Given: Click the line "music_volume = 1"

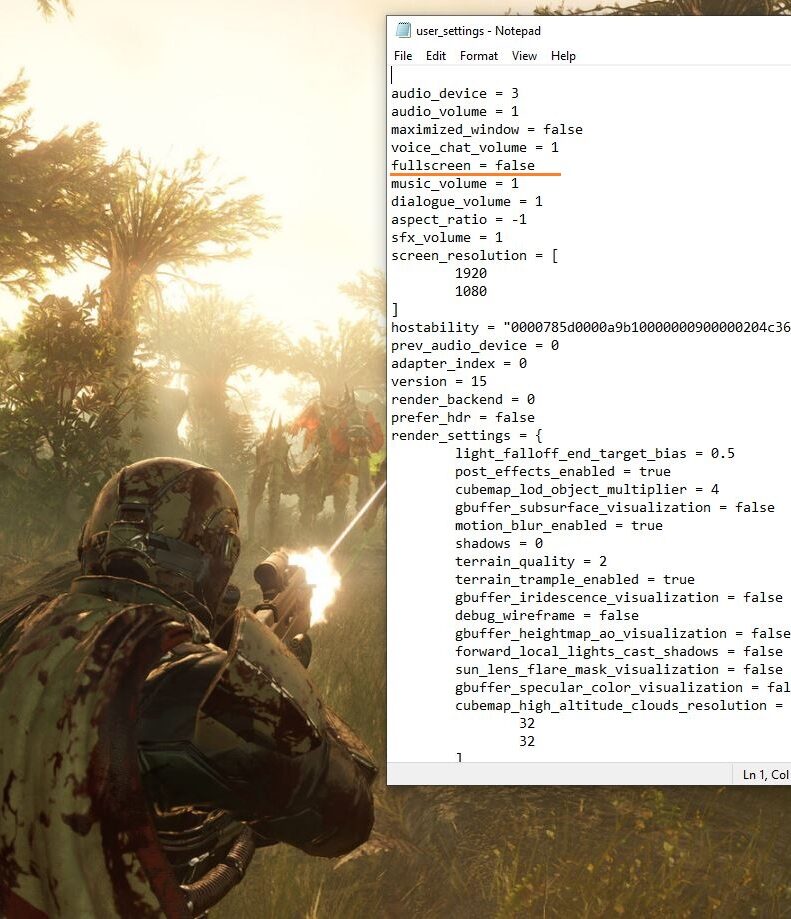Looking at the screenshot, I should tap(455, 183).
